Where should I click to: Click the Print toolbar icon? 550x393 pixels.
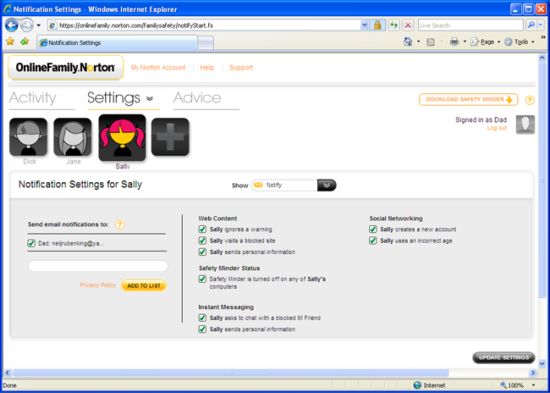click(x=454, y=42)
